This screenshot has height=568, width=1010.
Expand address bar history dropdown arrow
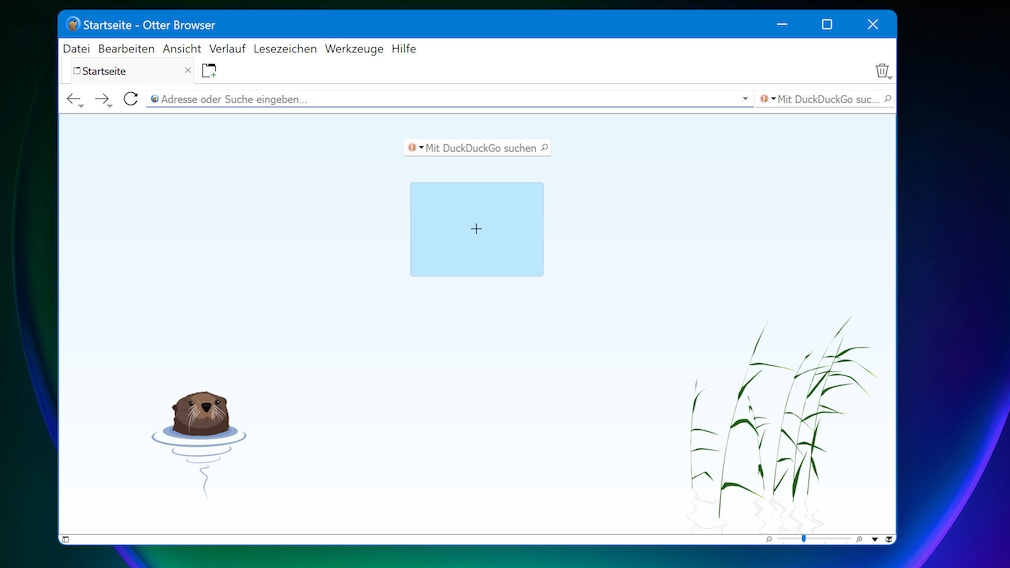(745, 99)
